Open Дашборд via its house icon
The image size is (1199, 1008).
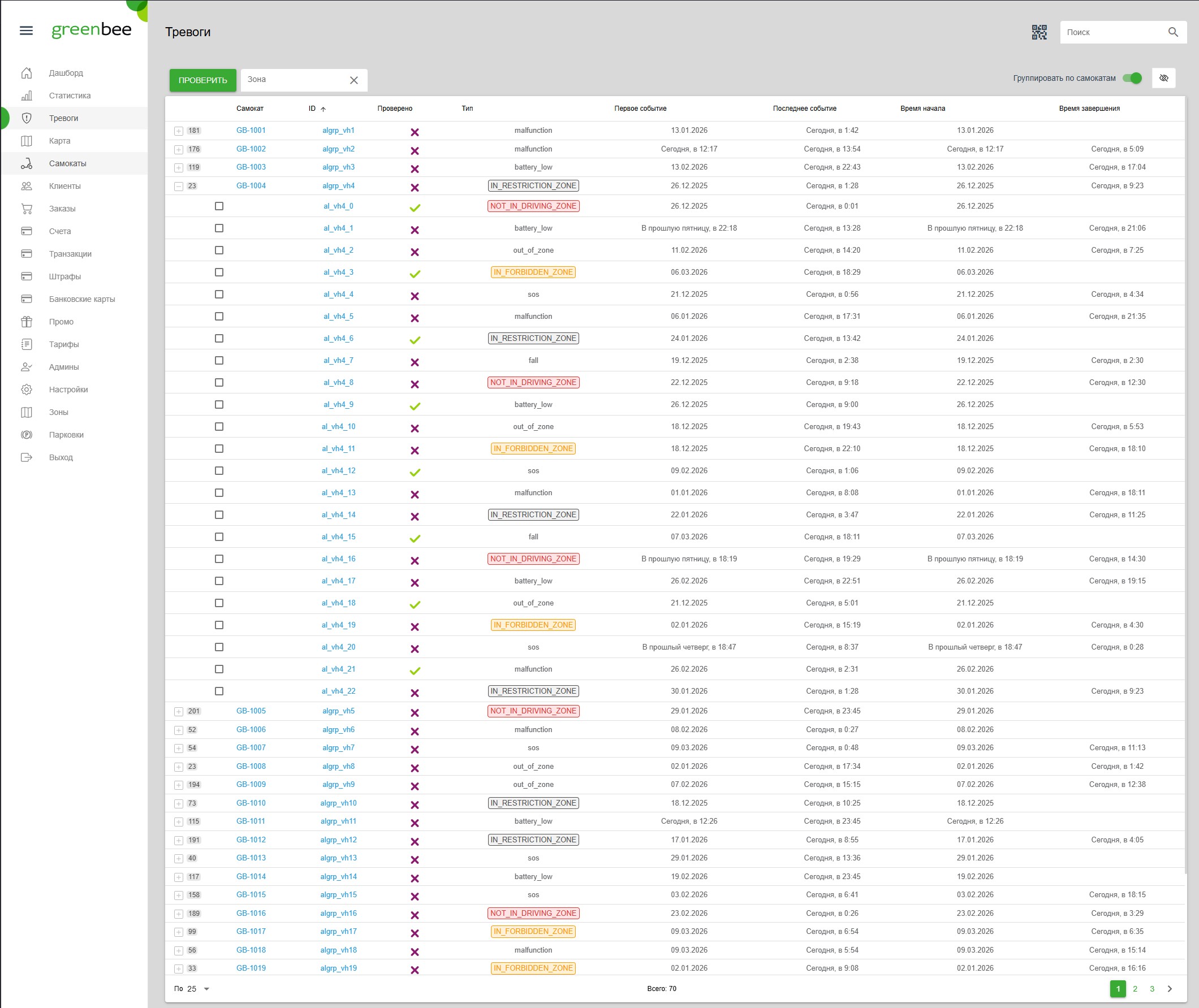[26, 73]
